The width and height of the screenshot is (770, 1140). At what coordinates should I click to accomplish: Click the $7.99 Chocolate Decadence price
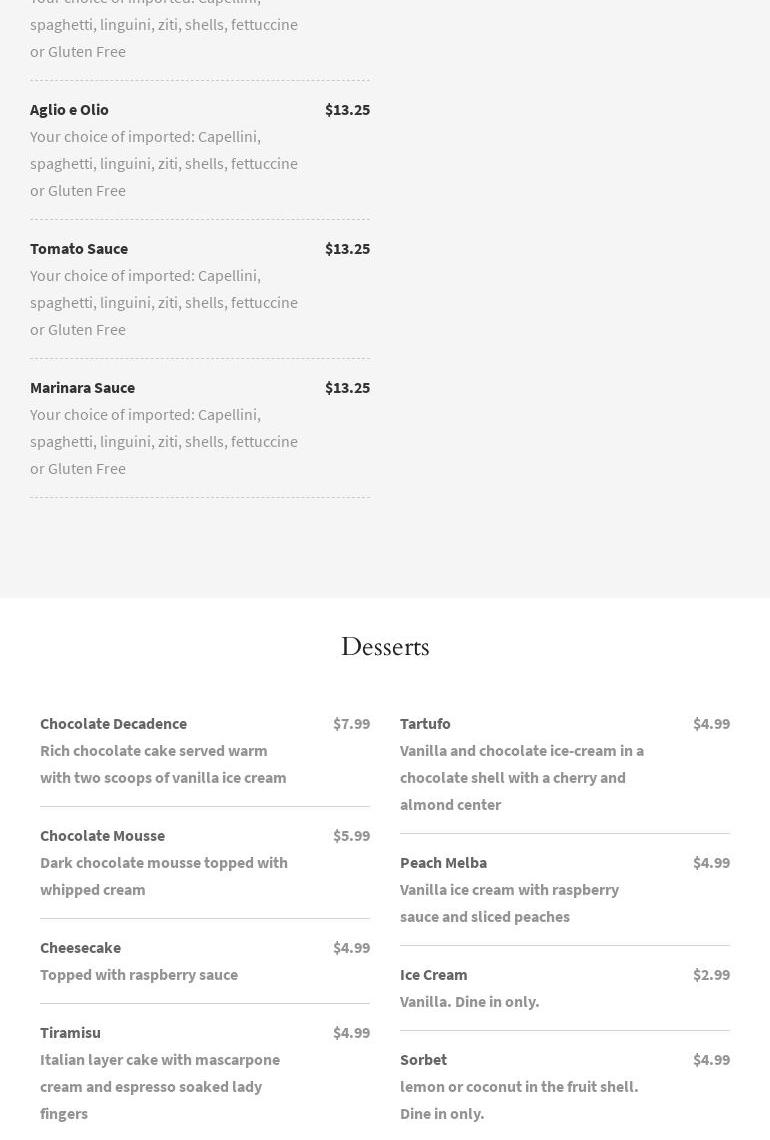(x=351, y=723)
